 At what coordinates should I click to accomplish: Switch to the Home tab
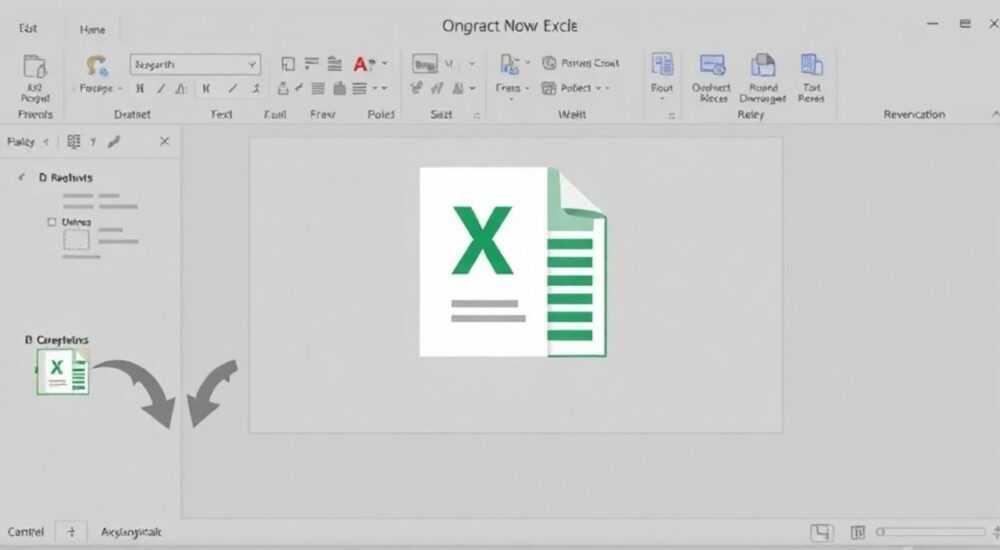coord(92,29)
